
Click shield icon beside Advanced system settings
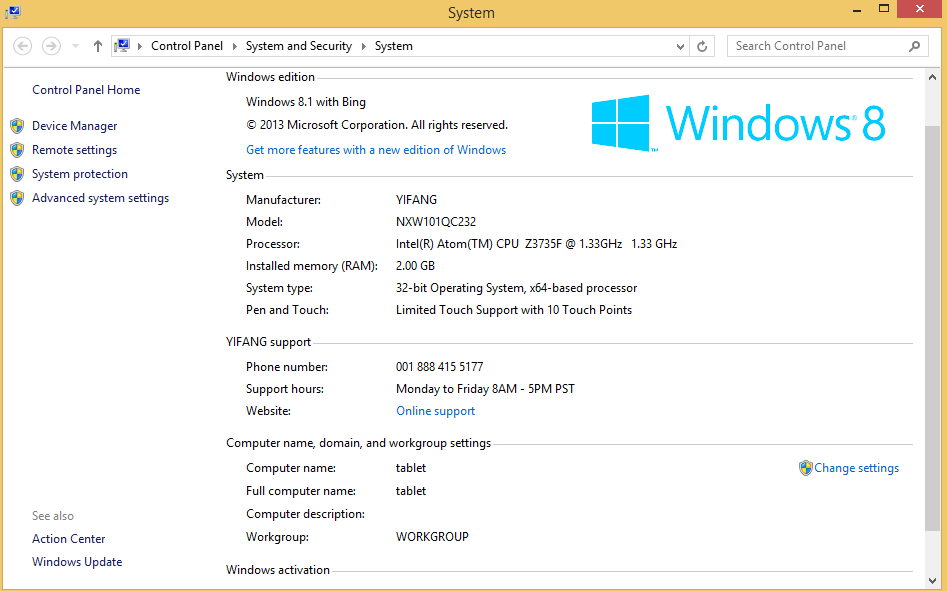tap(17, 198)
